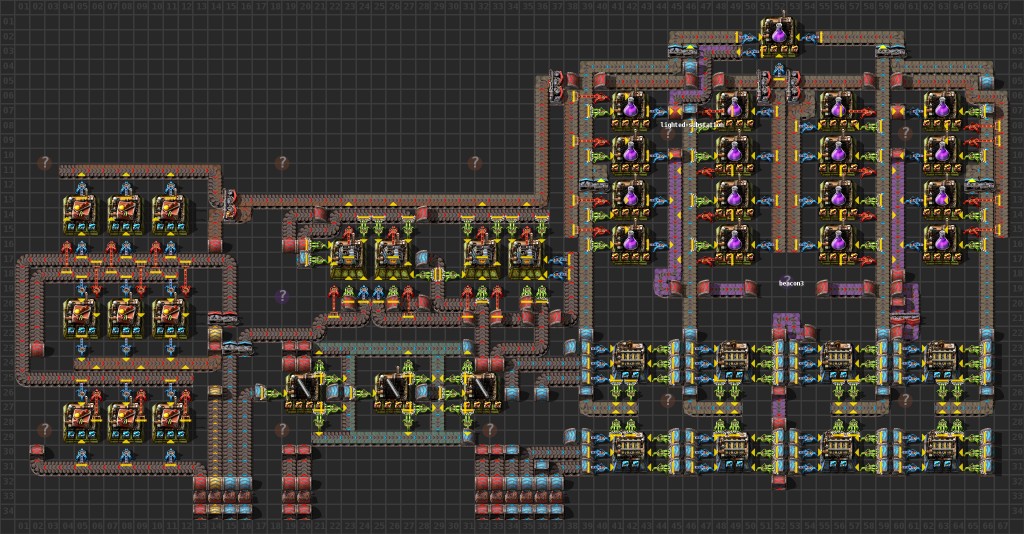Select right splitter directly below the lone top assembler
The height and width of the screenshot is (534, 1024).
pos(794,85)
